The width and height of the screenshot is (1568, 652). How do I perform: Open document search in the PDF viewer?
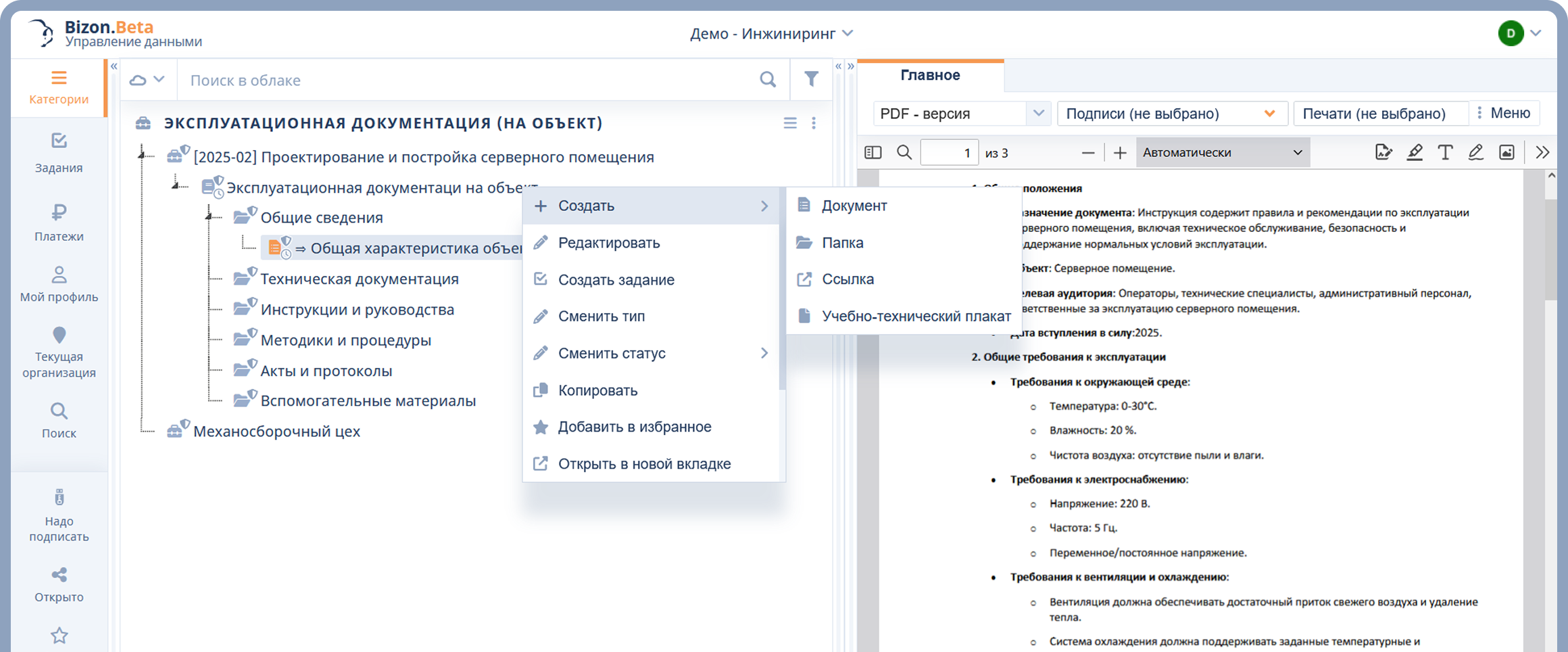(x=904, y=152)
